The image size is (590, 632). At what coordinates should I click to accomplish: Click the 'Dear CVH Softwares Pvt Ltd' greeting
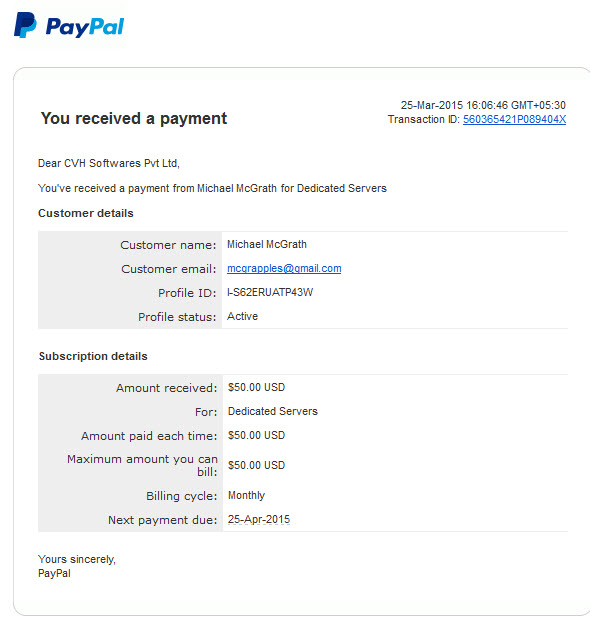point(109,163)
